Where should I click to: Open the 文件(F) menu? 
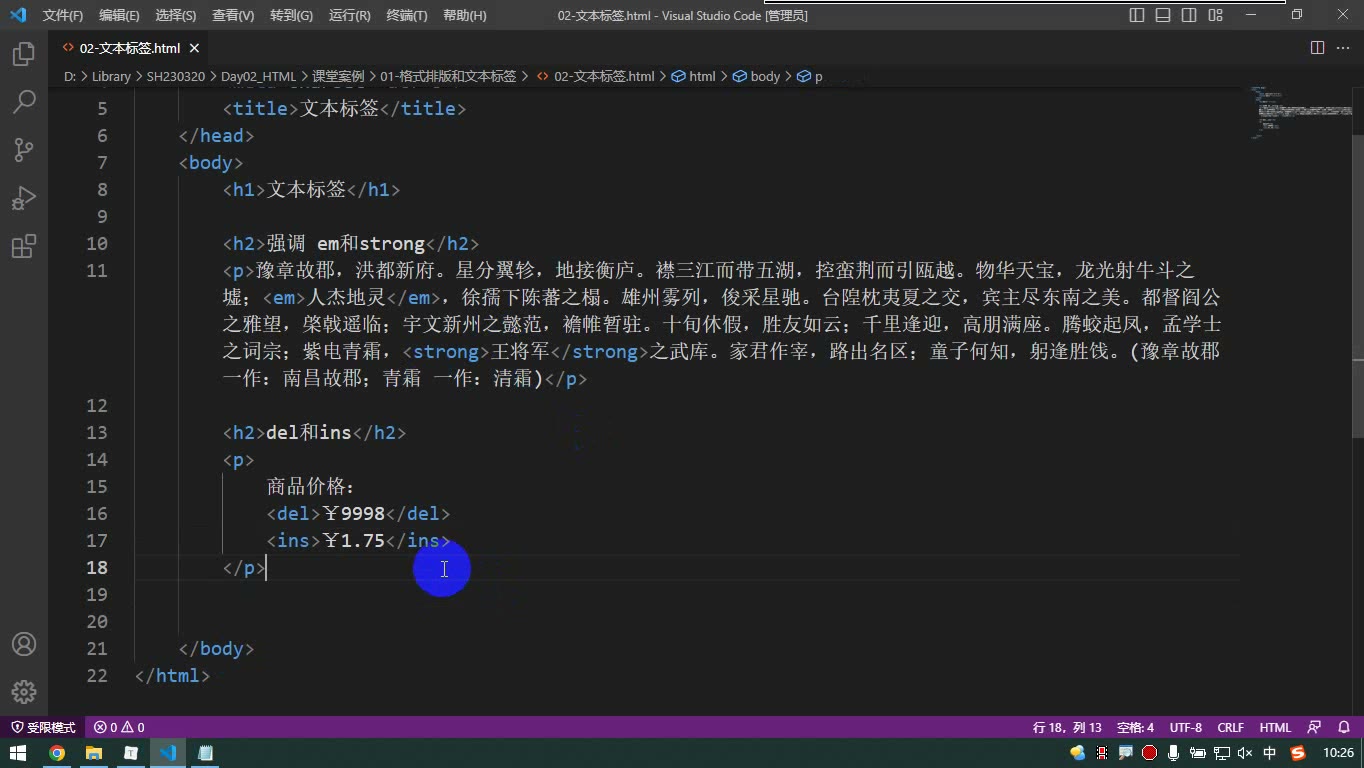coord(62,15)
